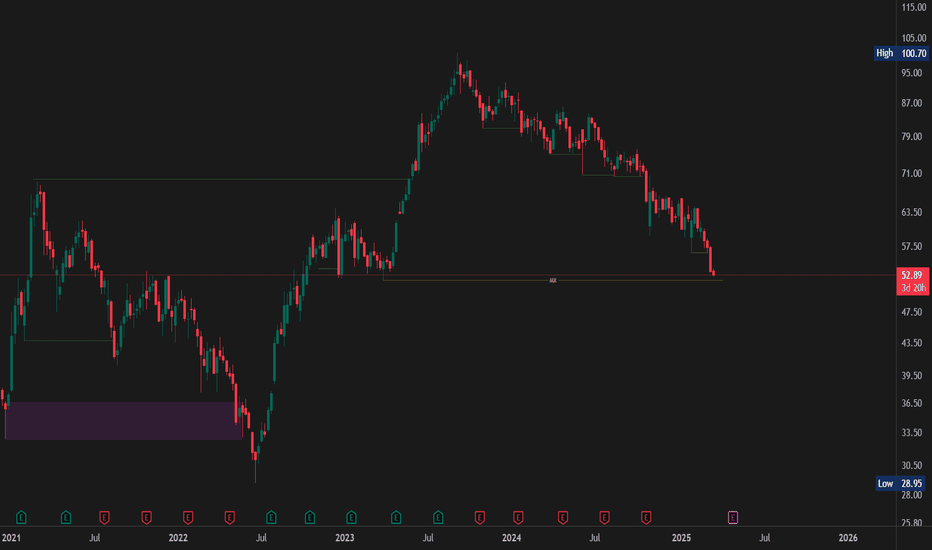Click the 2022 time axis label
The height and width of the screenshot is (550, 932).
pos(178,538)
